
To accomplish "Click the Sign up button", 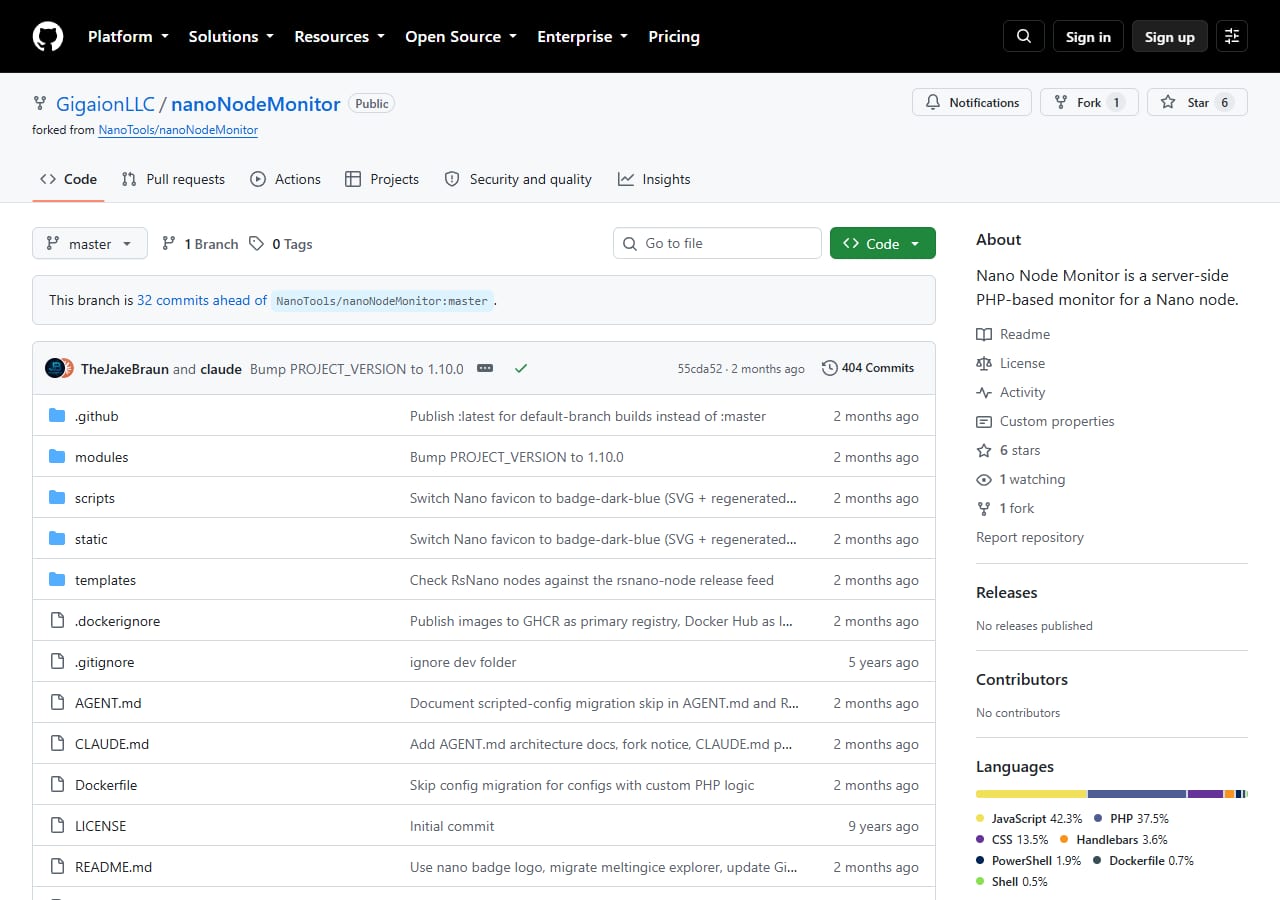I will point(1170,37).
